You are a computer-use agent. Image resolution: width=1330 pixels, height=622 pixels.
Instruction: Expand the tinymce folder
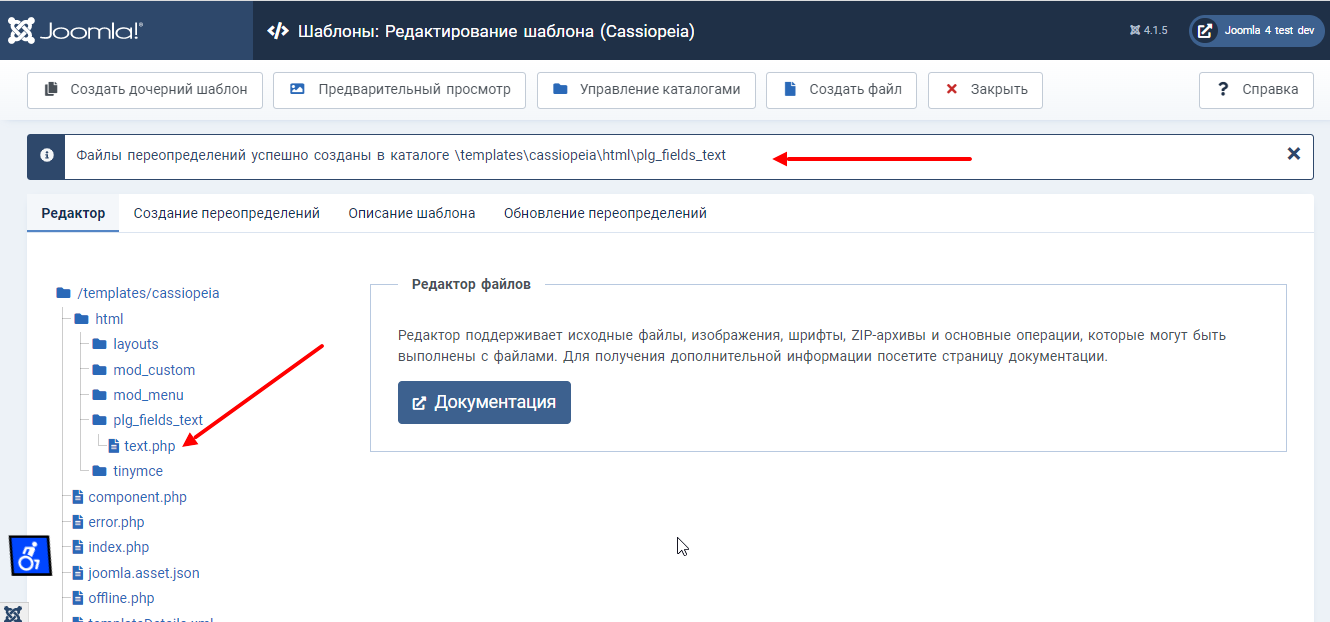click(138, 471)
